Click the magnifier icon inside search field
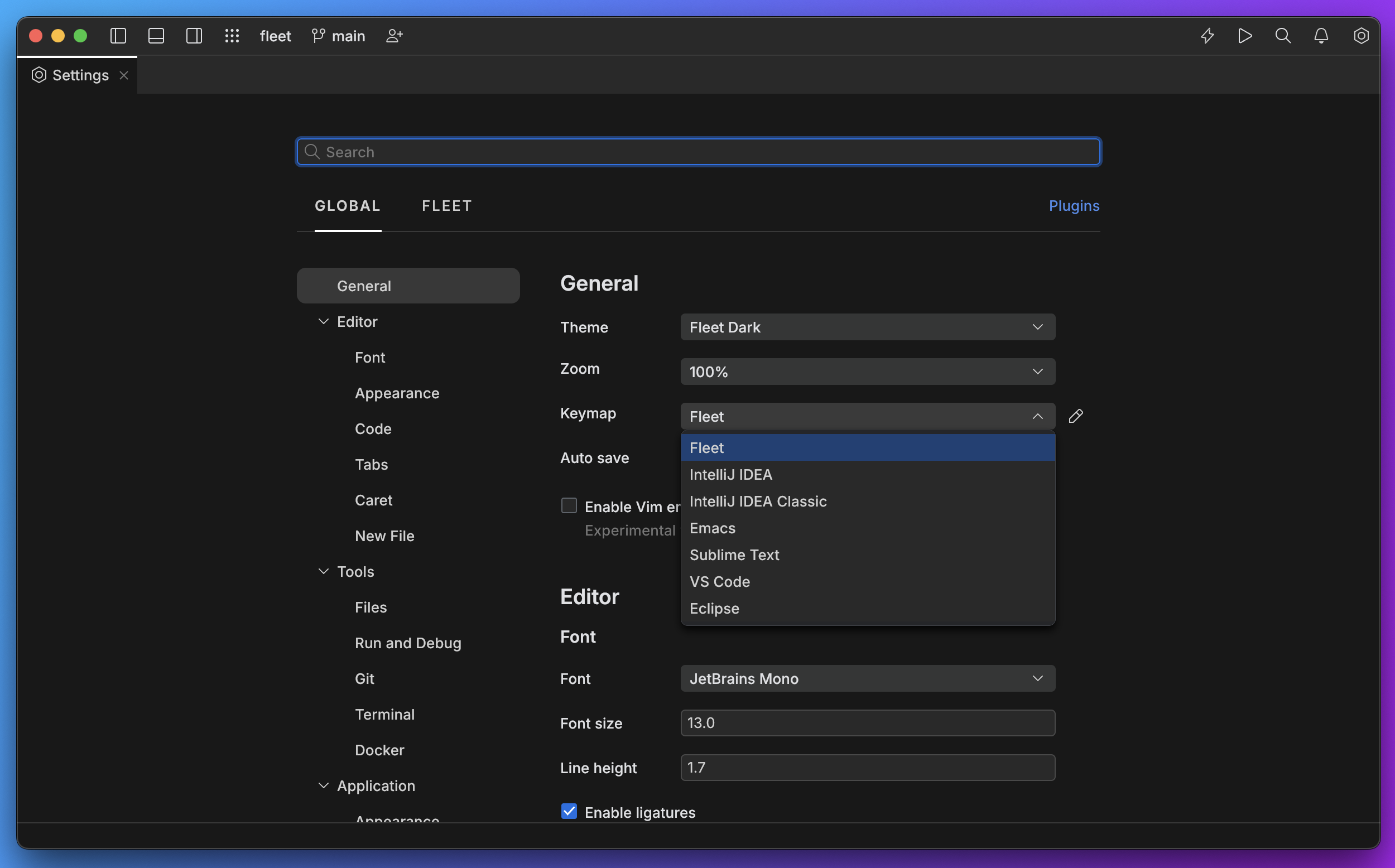Viewport: 1395px width, 868px height. tap(312, 152)
